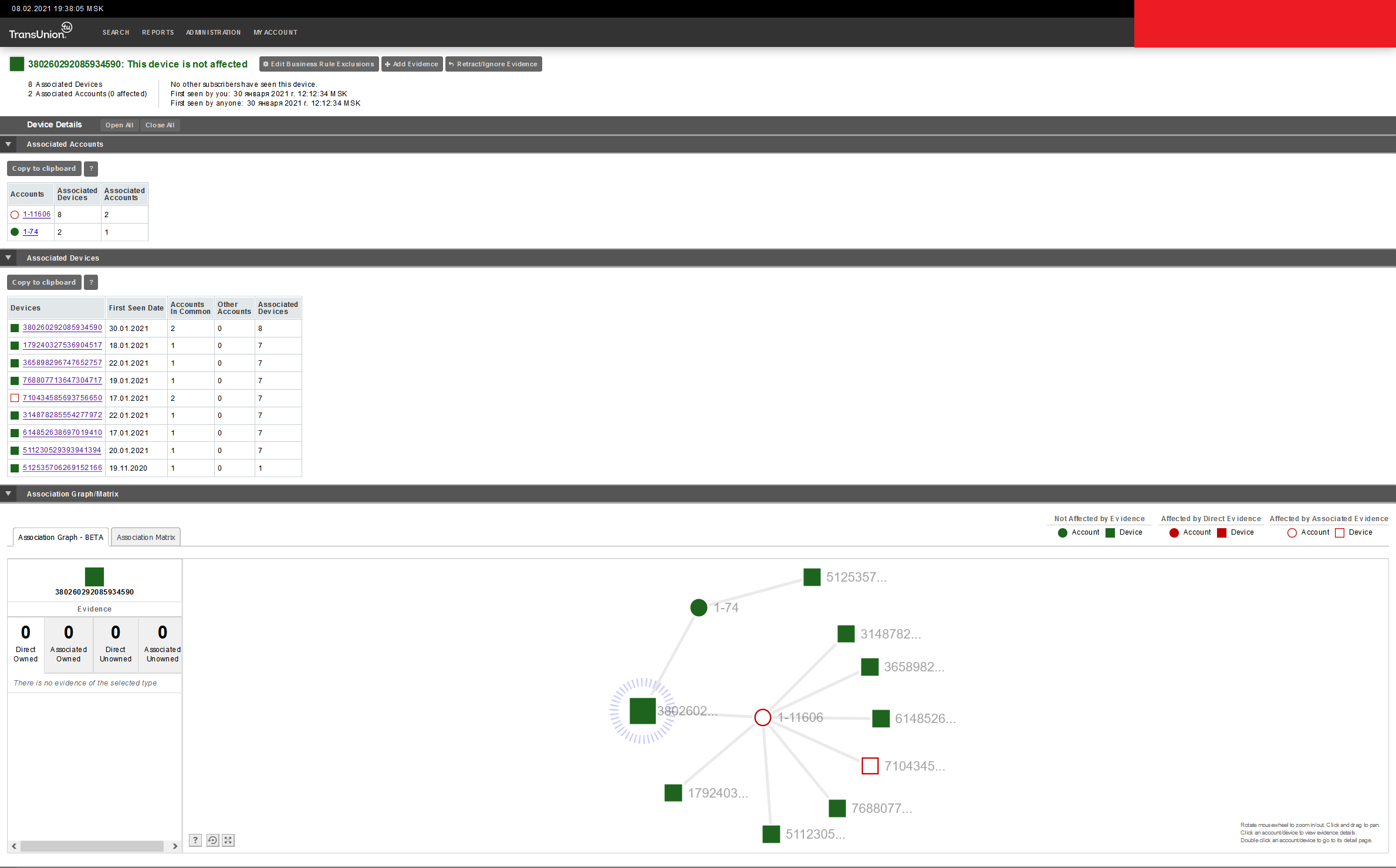Switch to the Association Matrix tab
This screenshot has width=1396, height=868.
tap(146, 537)
